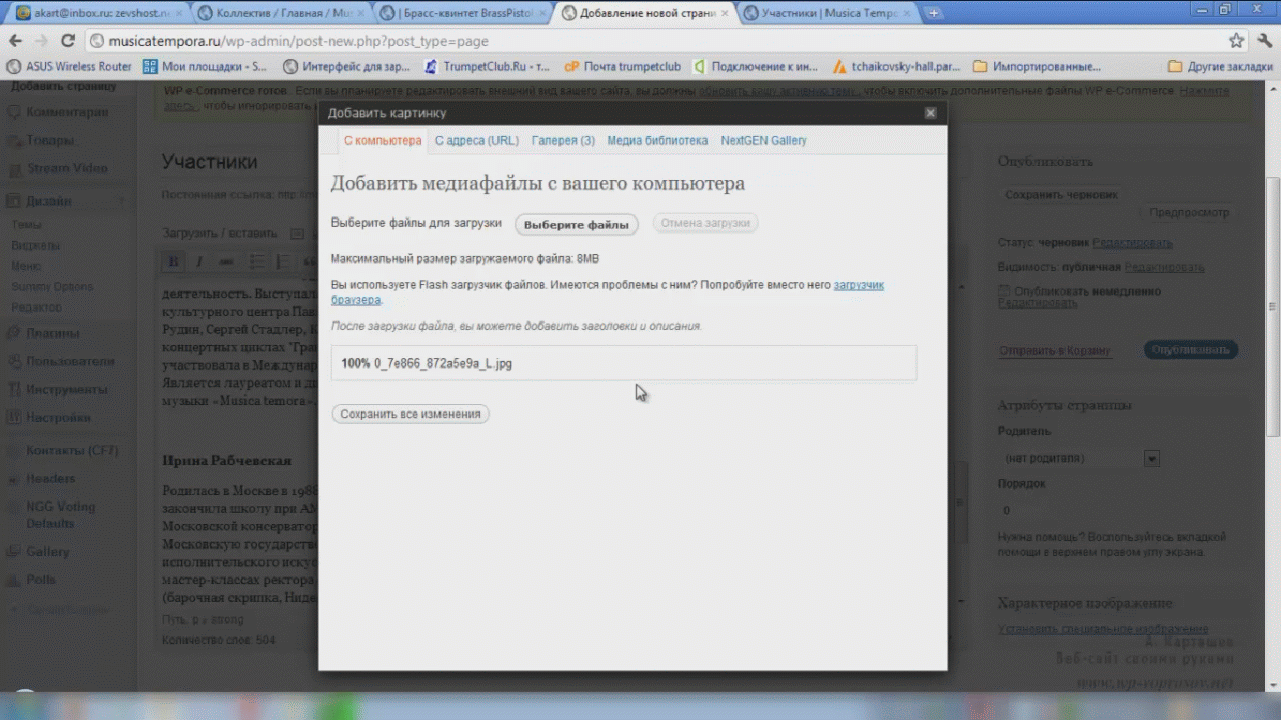Open a new browser tab
Image resolution: width=1281 pixels, height=720 pixels.
(934, 13)
